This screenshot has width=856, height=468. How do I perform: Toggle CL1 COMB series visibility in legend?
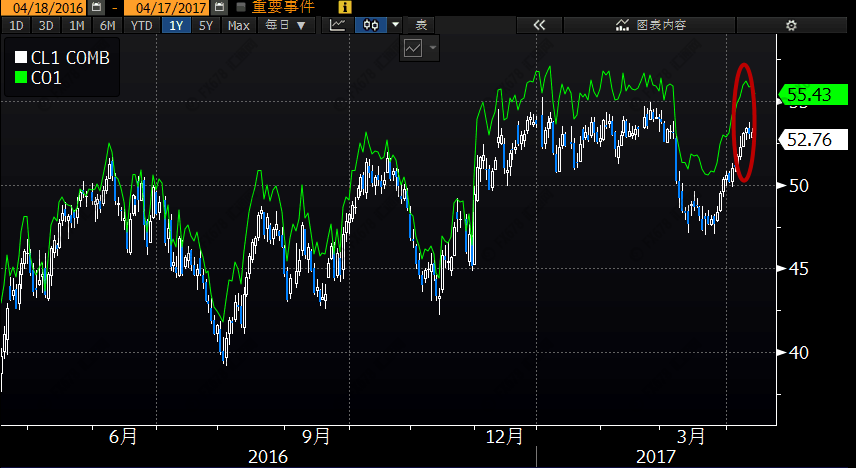21,59
